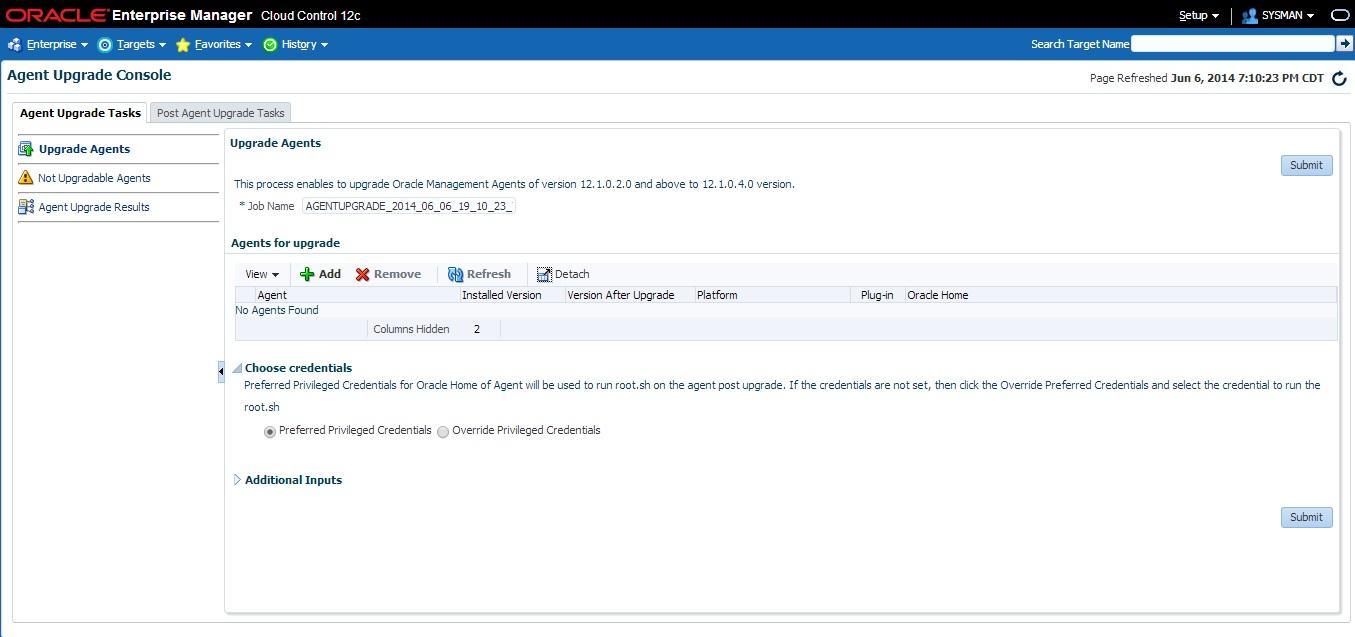Refresh the page using the refresh icon

1339,78
